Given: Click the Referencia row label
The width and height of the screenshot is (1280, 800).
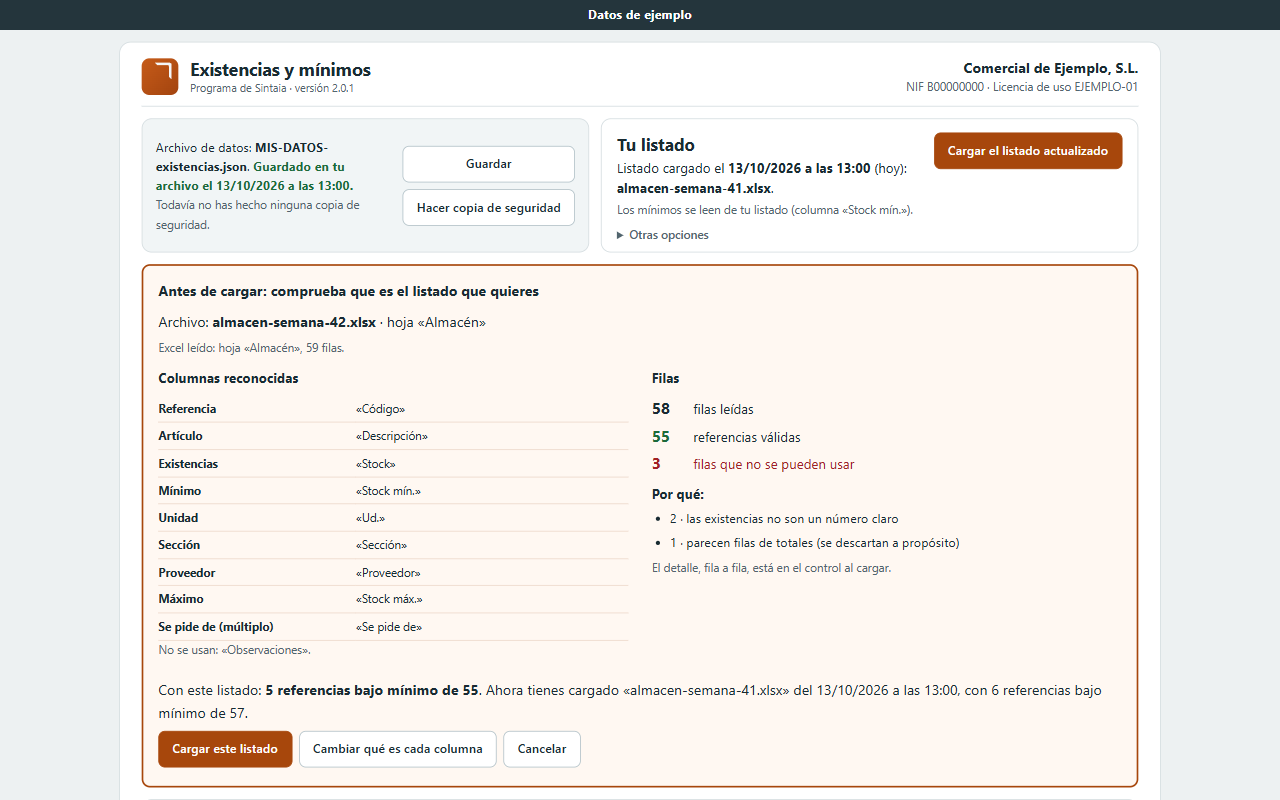Looking at the screenshot, I should [x=187, y=409].
